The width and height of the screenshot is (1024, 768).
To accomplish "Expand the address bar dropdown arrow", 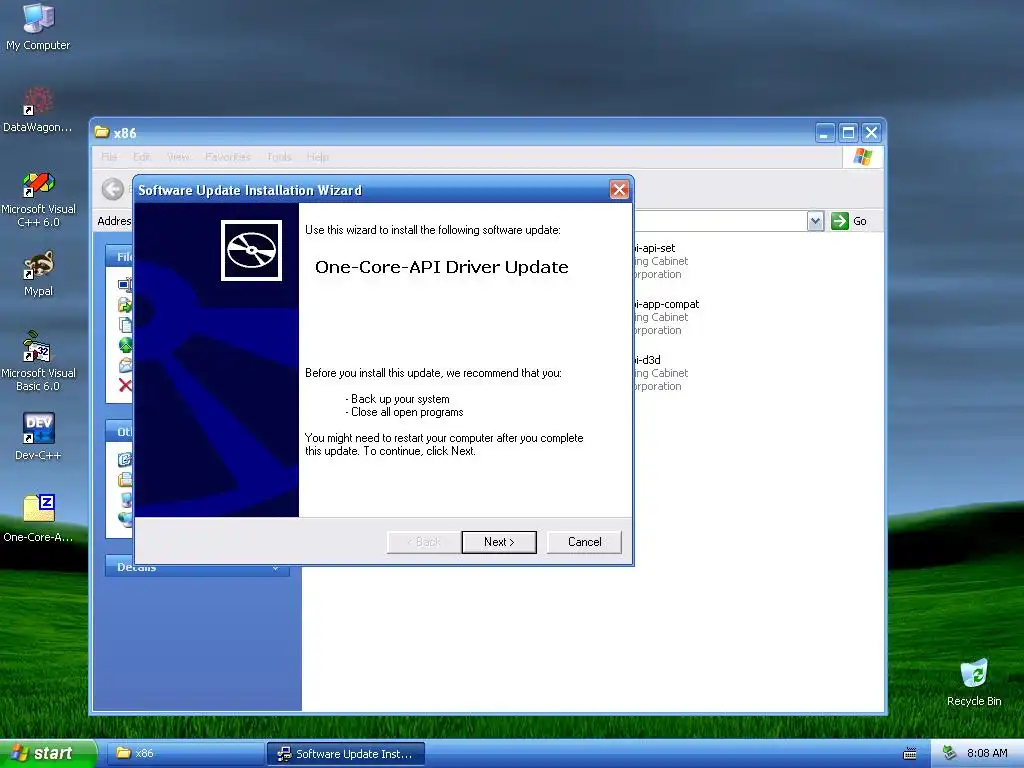I will pos(815,221).
